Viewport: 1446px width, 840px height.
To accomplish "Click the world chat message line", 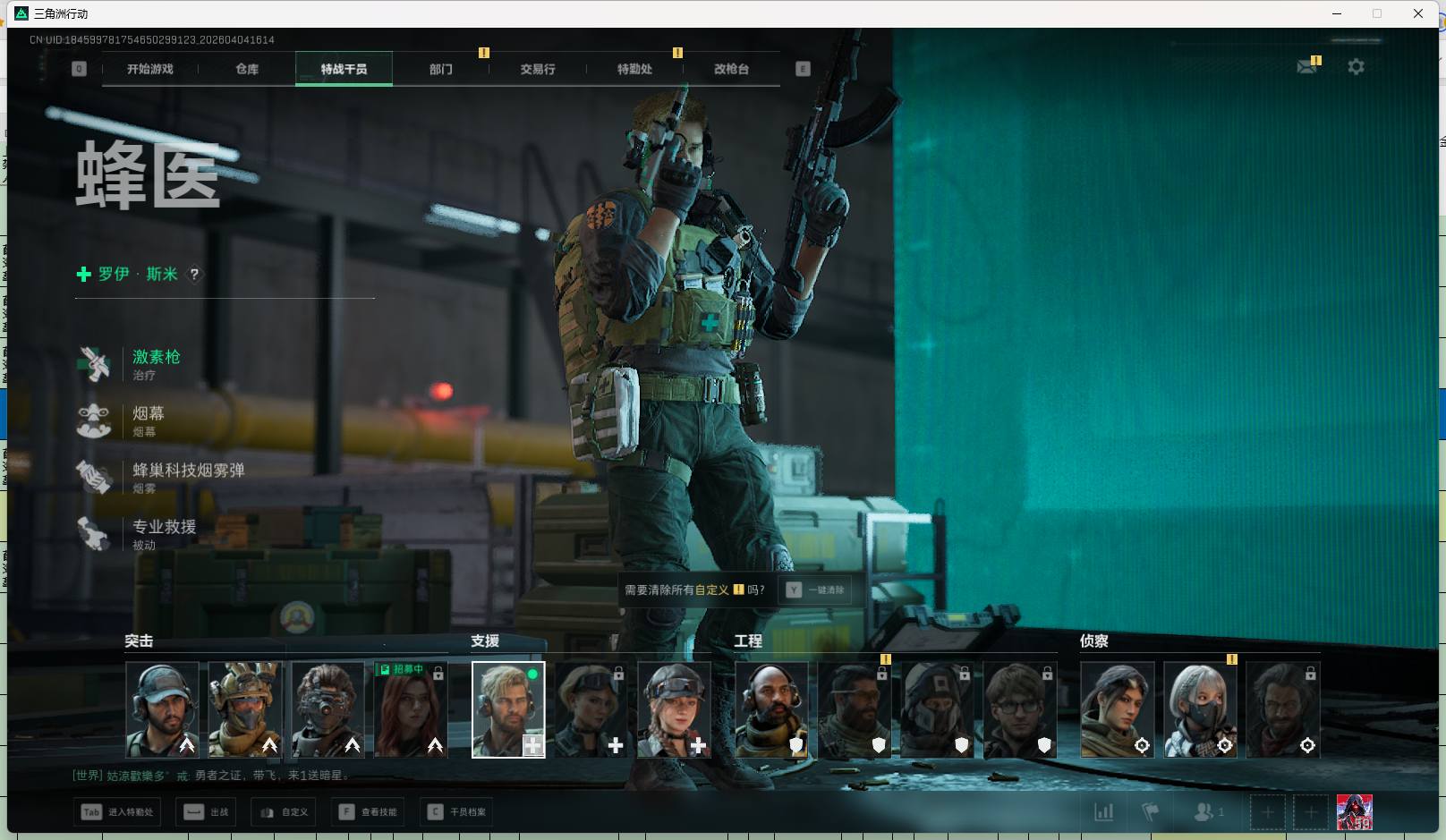I will (211, 776).
